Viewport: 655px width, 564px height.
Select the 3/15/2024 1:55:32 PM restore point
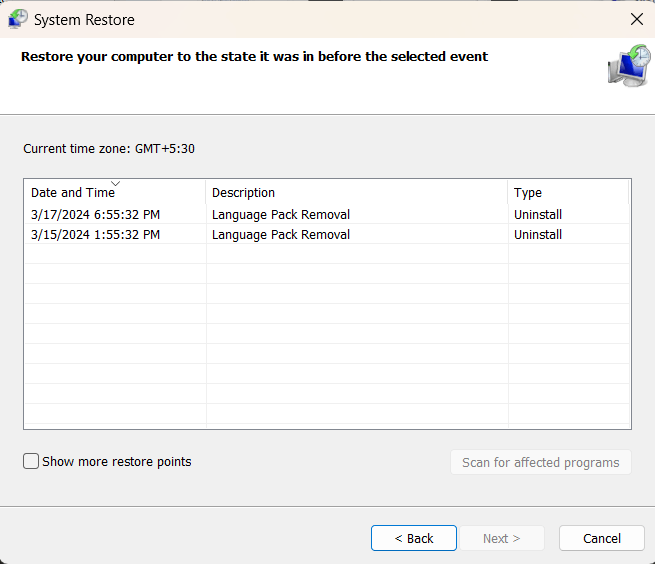(95, 235)
